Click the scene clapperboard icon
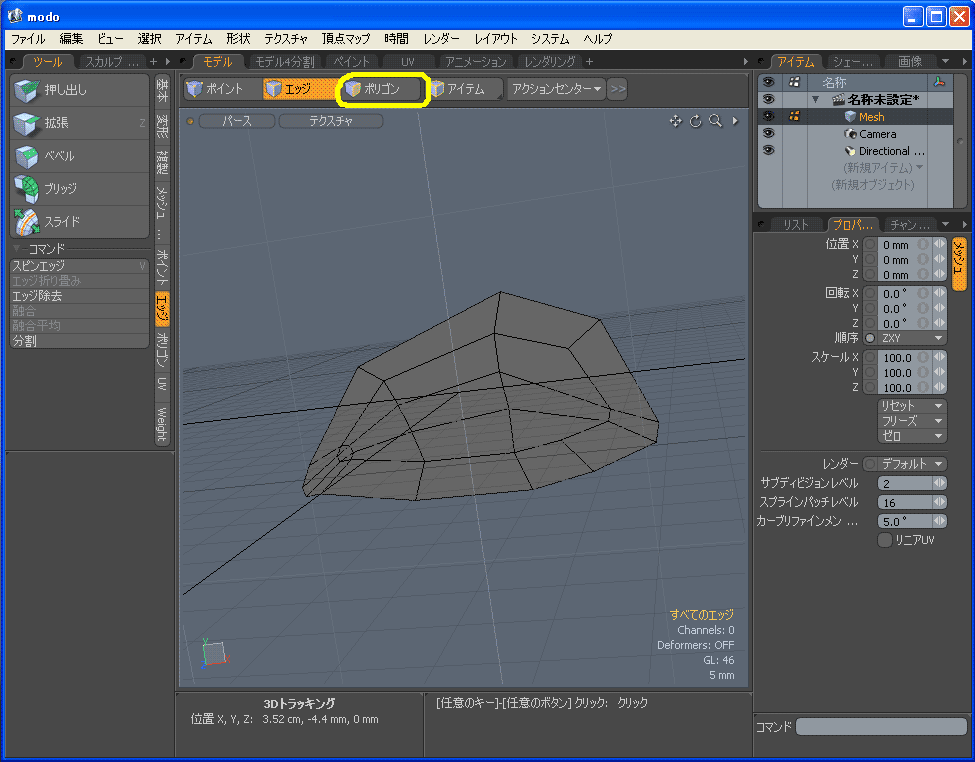Screen dimensions: 975x762 pos(838,100)
